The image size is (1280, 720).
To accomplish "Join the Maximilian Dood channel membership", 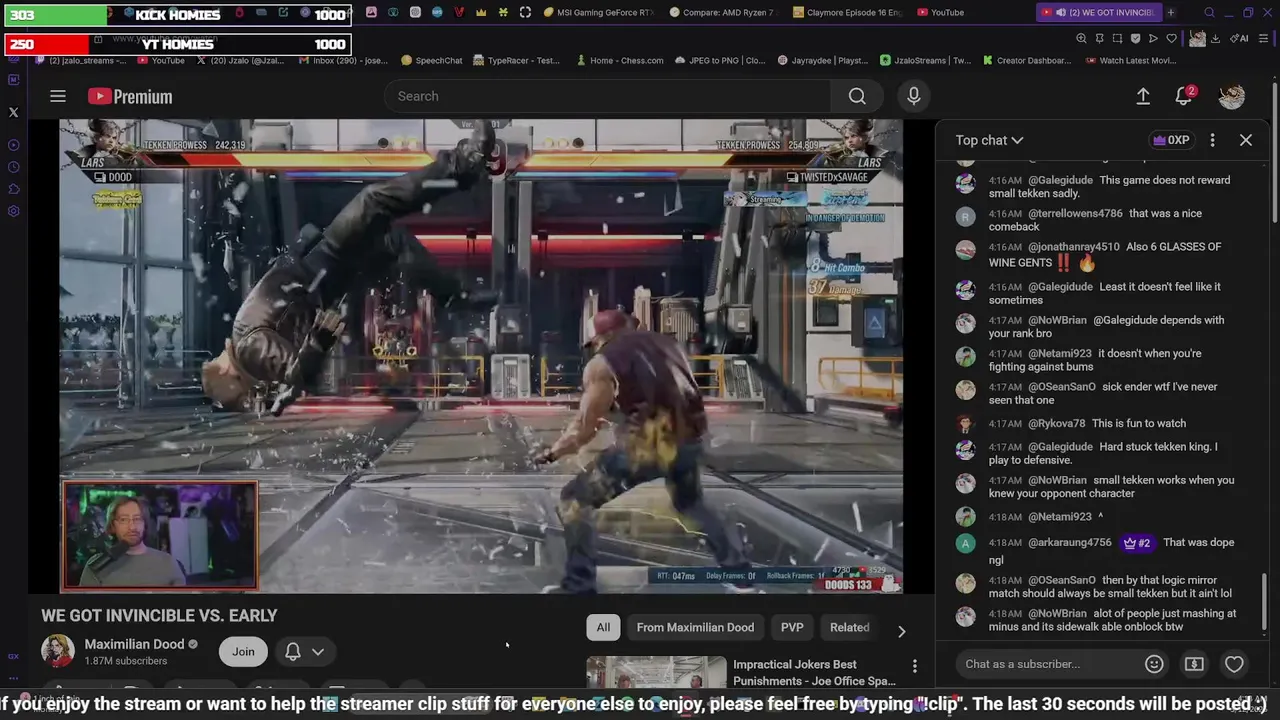I will coord(243,651).
